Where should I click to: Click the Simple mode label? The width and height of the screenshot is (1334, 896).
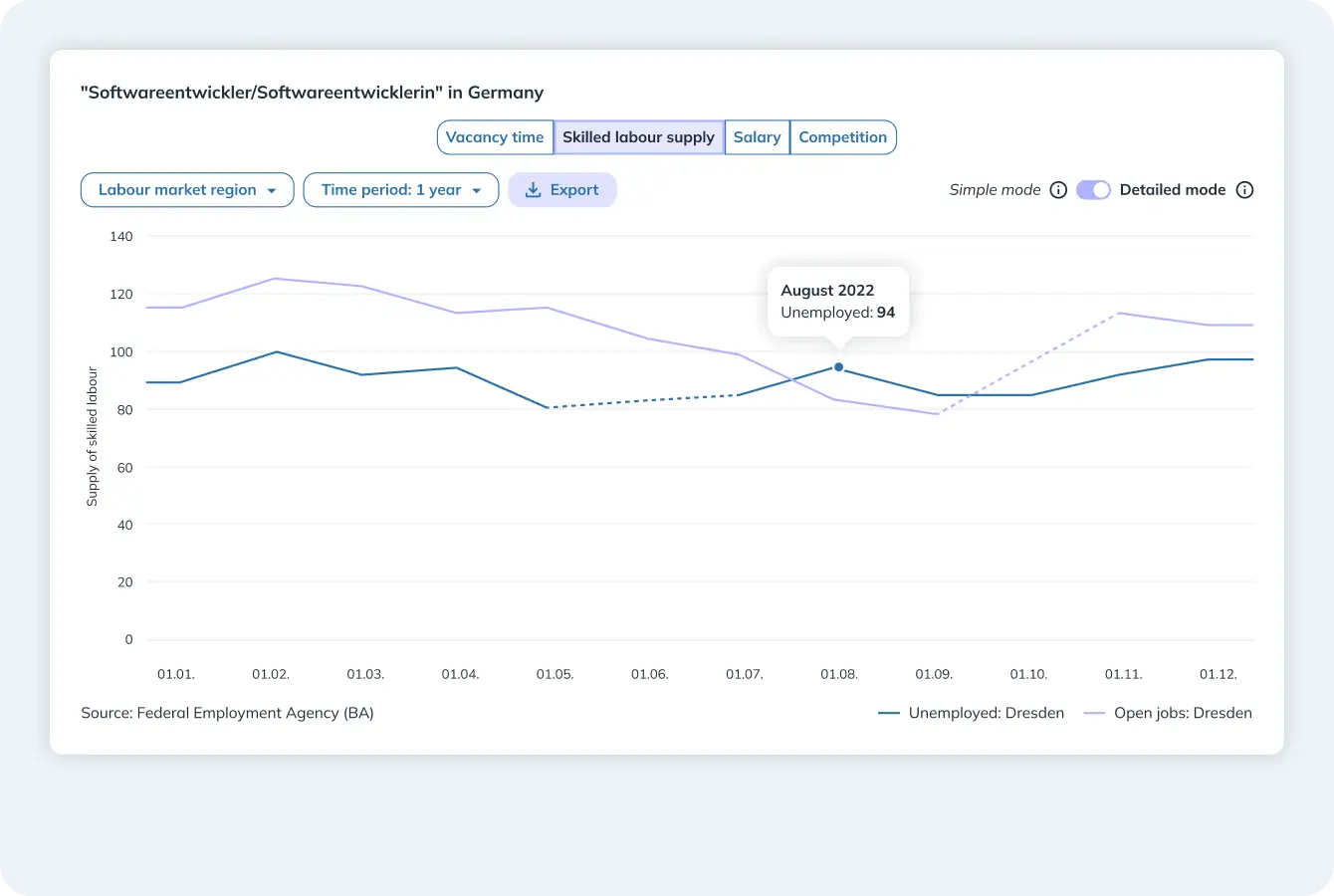[995, 190]
